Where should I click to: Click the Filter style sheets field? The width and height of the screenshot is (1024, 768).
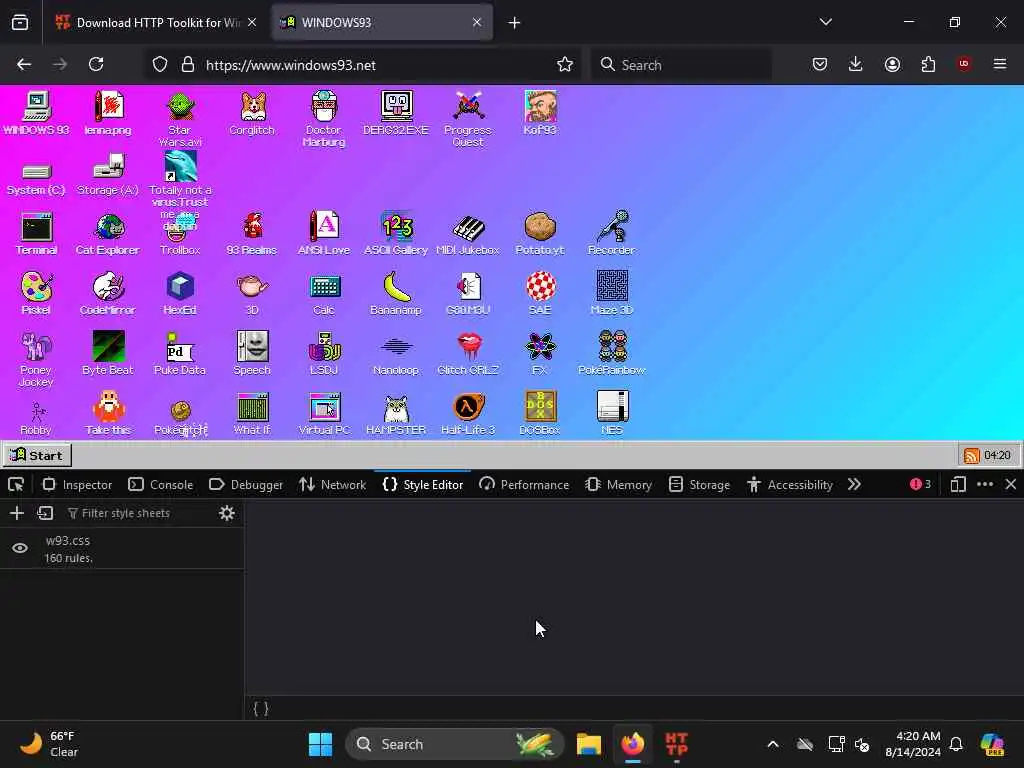137,513
